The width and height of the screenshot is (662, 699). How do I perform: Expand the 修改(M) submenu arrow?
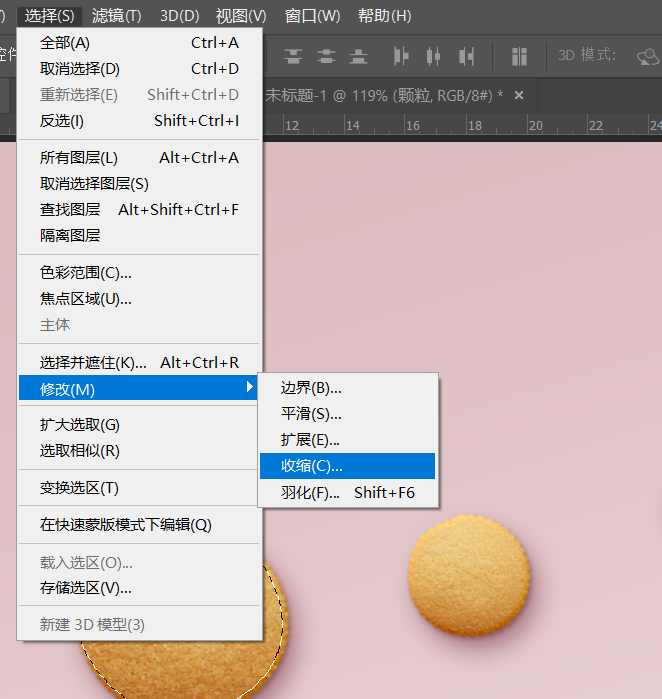coord(250,387)
